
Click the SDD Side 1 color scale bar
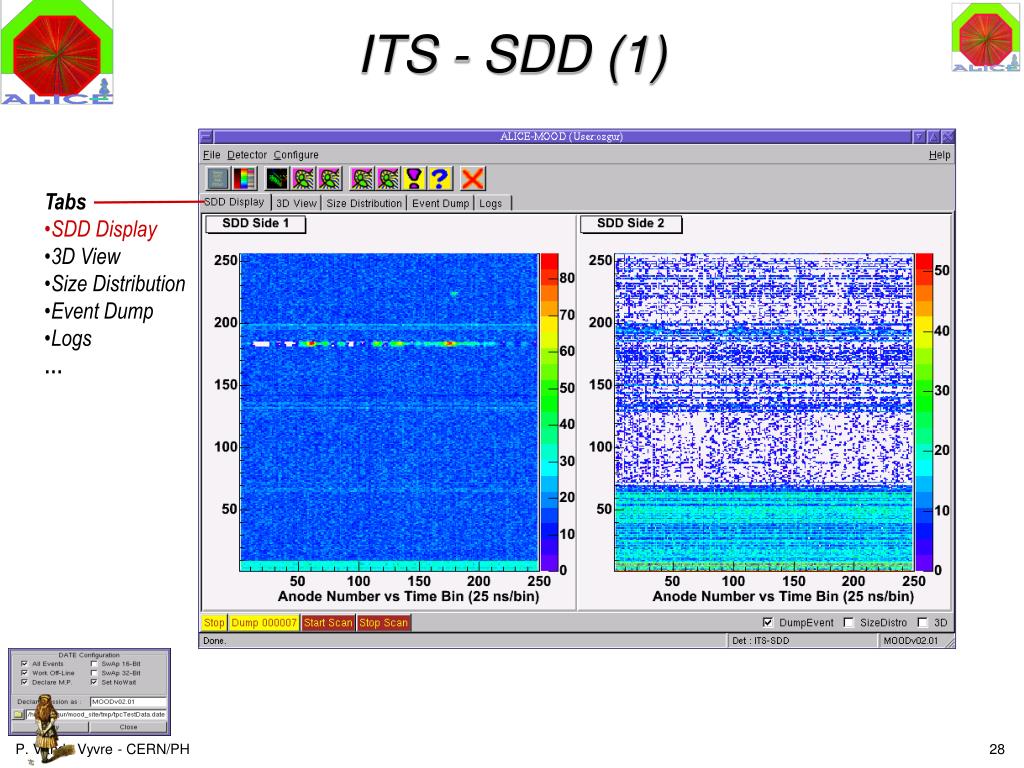[x=549, y=412]
